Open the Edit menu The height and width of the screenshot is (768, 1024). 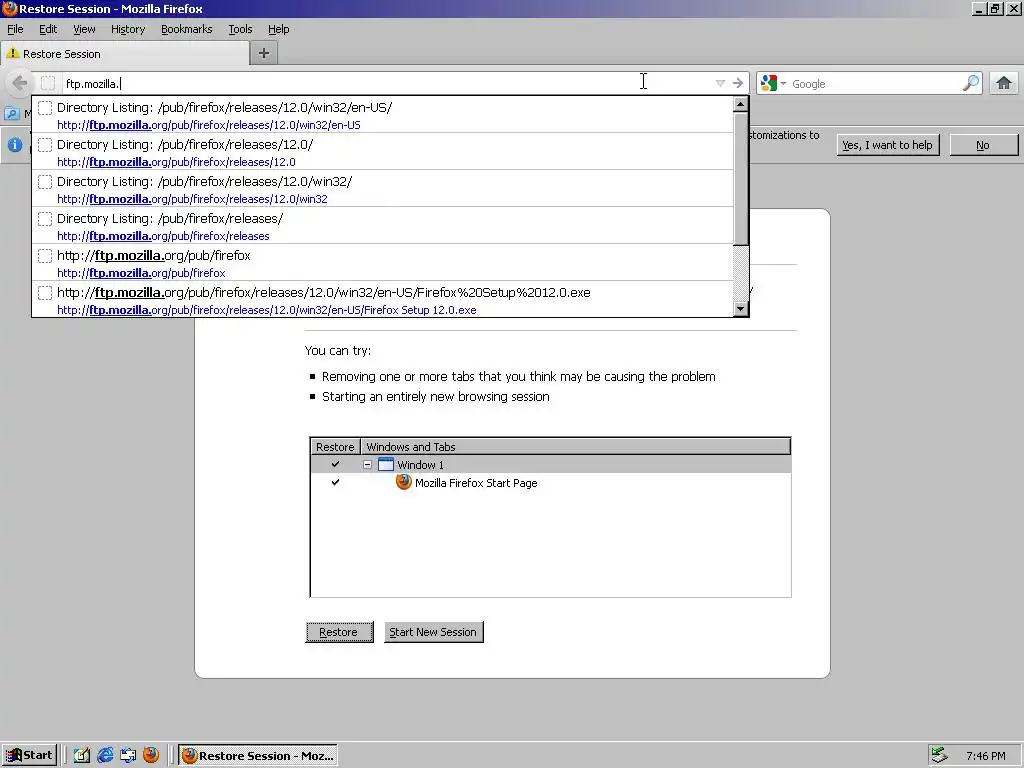(48, 29)
